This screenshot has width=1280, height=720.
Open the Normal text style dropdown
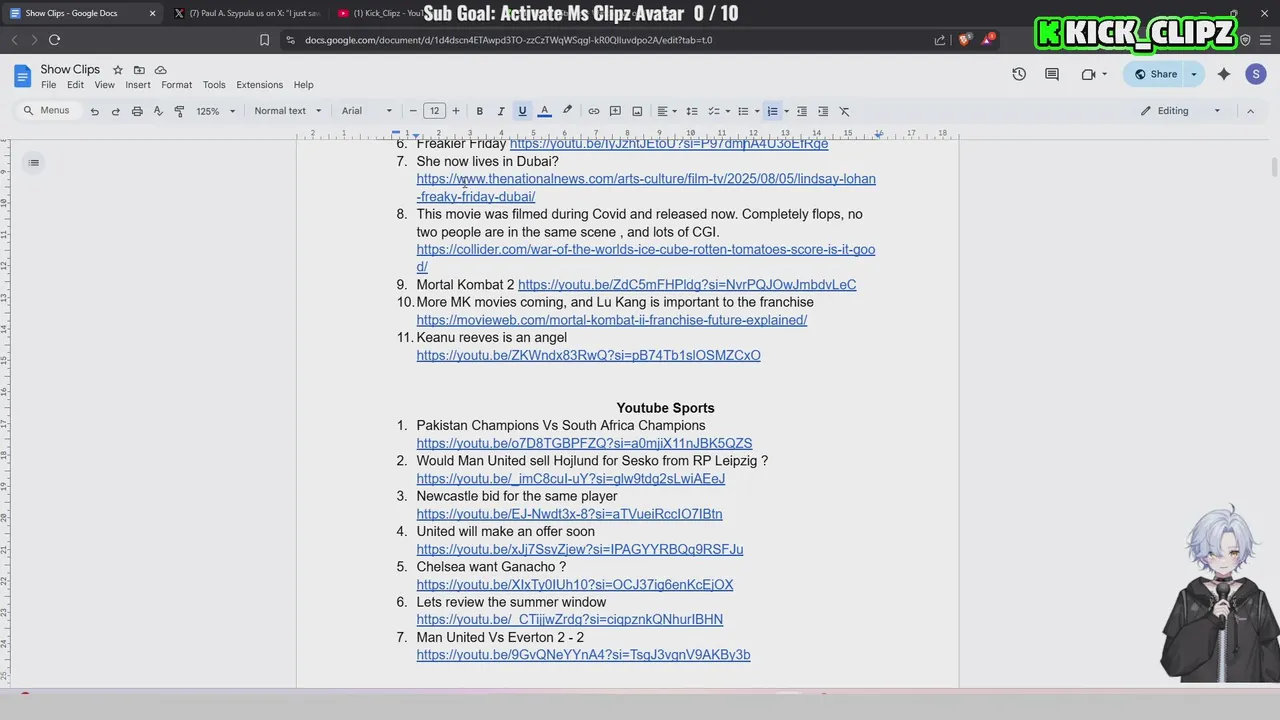coord(288,111)
